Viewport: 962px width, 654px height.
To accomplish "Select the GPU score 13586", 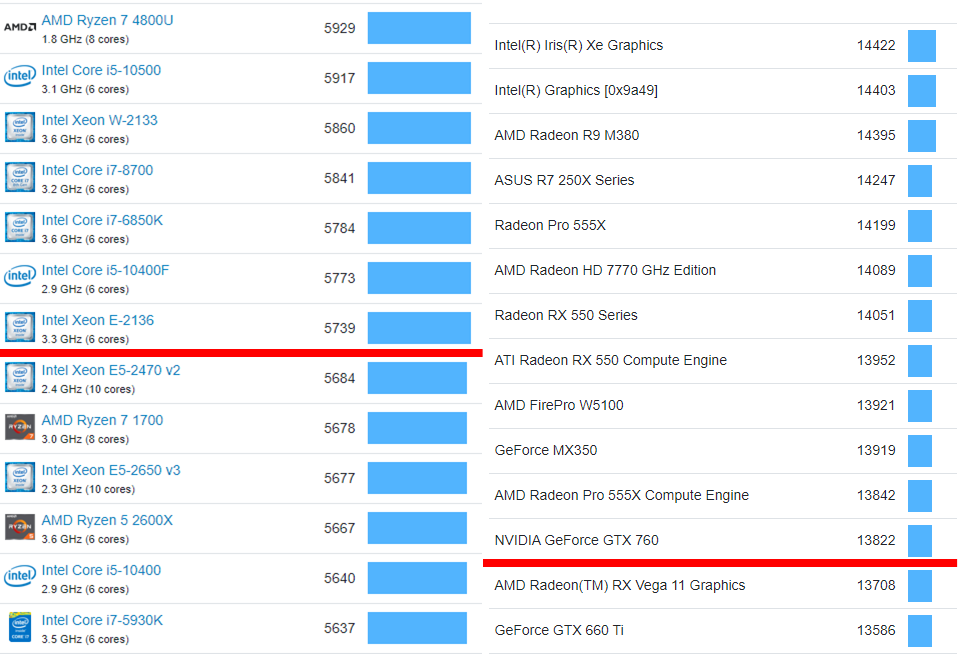I will 876,630.
